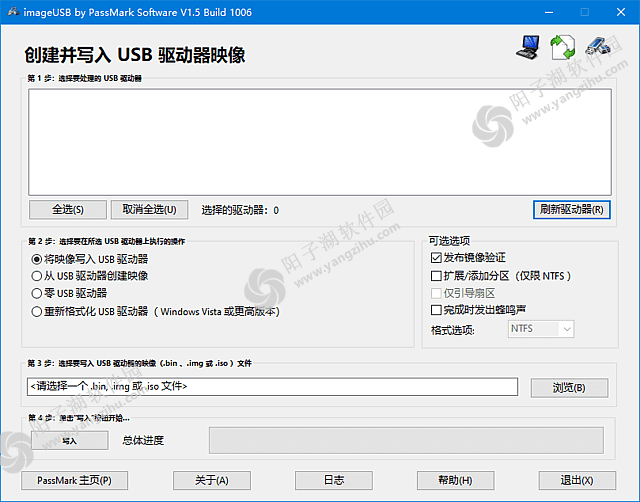Image resolution: width=640 pixels, height=502 pixels.
Task: Click the 帮助(H) help button
Action: pyautogui.click(x=456, y=480)
